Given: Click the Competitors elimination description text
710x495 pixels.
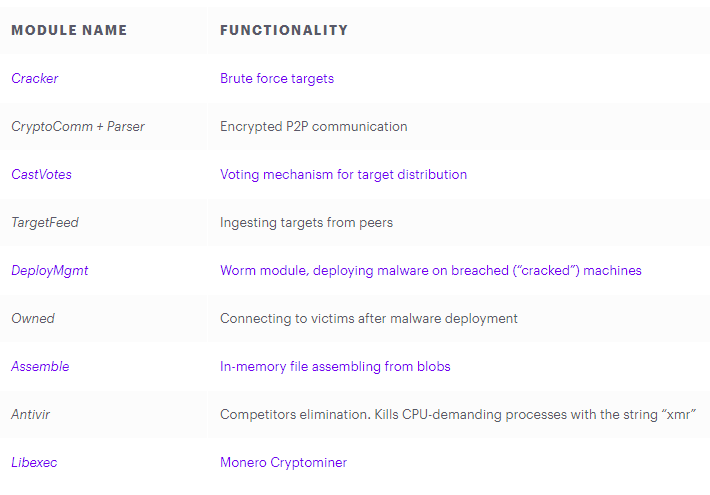Looking at the screenshot, I should click(458, 415).
